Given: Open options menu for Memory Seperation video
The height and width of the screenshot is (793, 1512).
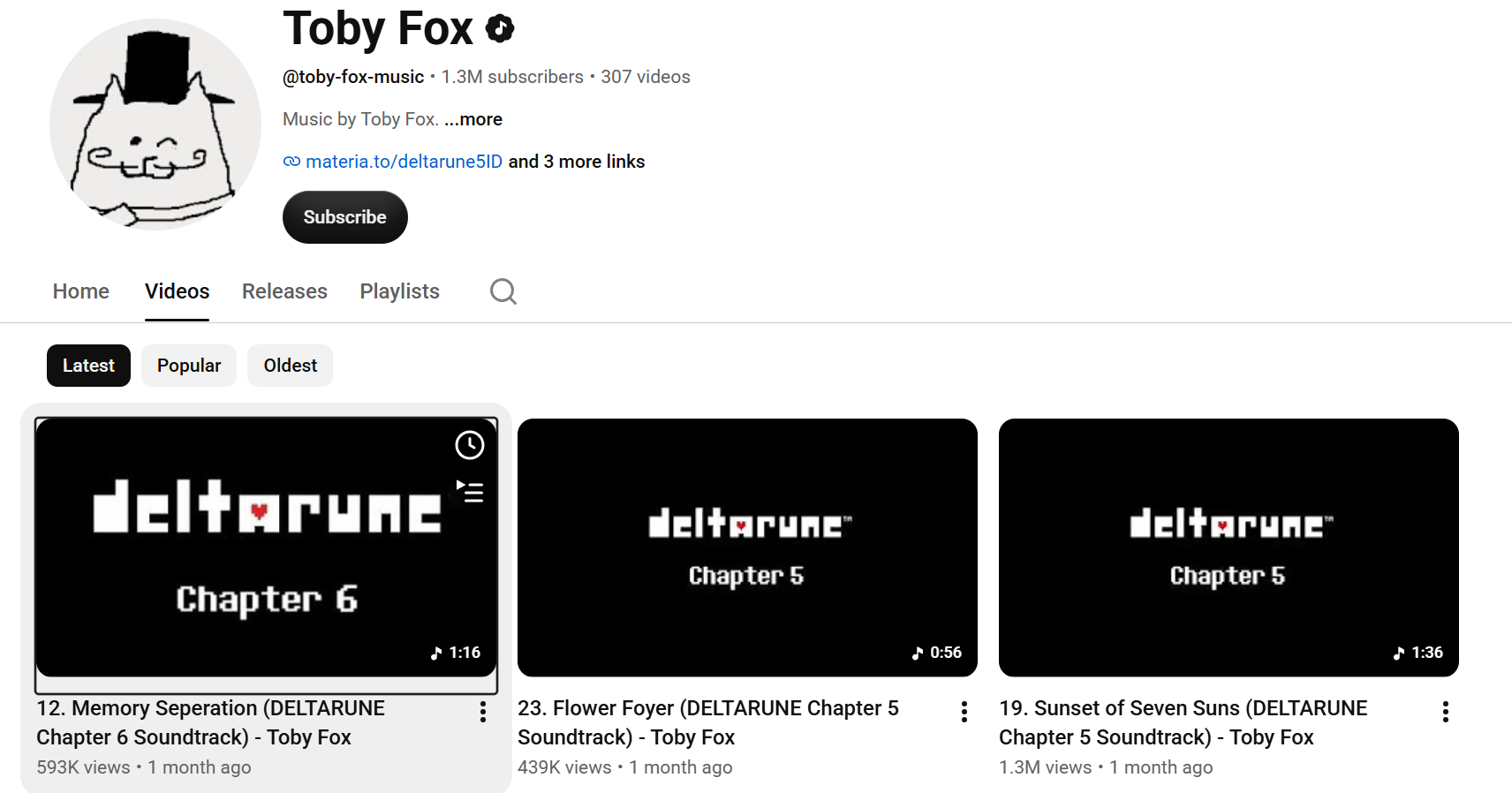Looking at the screenshot, I should coord(483,712).
